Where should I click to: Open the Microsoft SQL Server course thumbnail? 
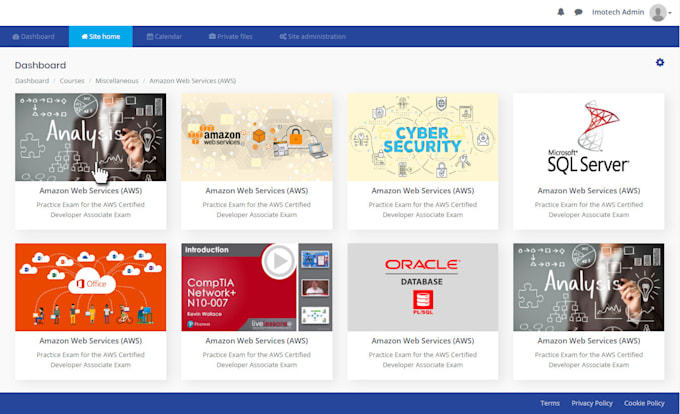pyautogui.click(x=588, y=137)
